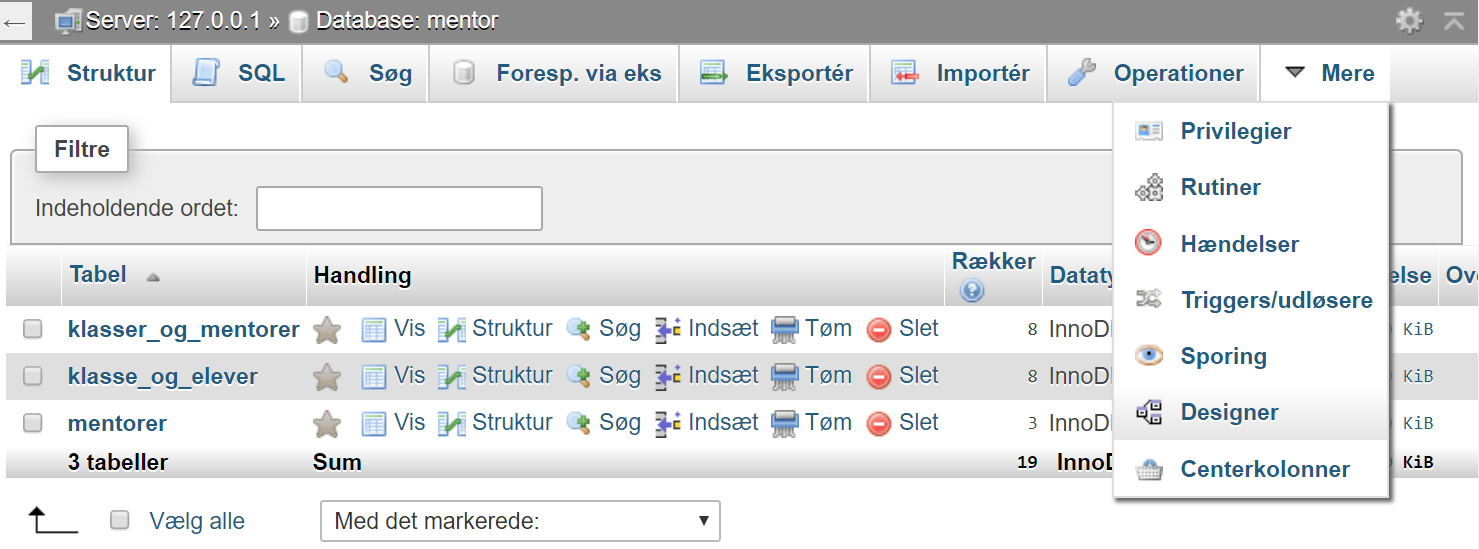The width and height of the screenshot is (1479, 549).
Task: Collapse the Mere dropdown menu
Action: (x=1325, y=73)
